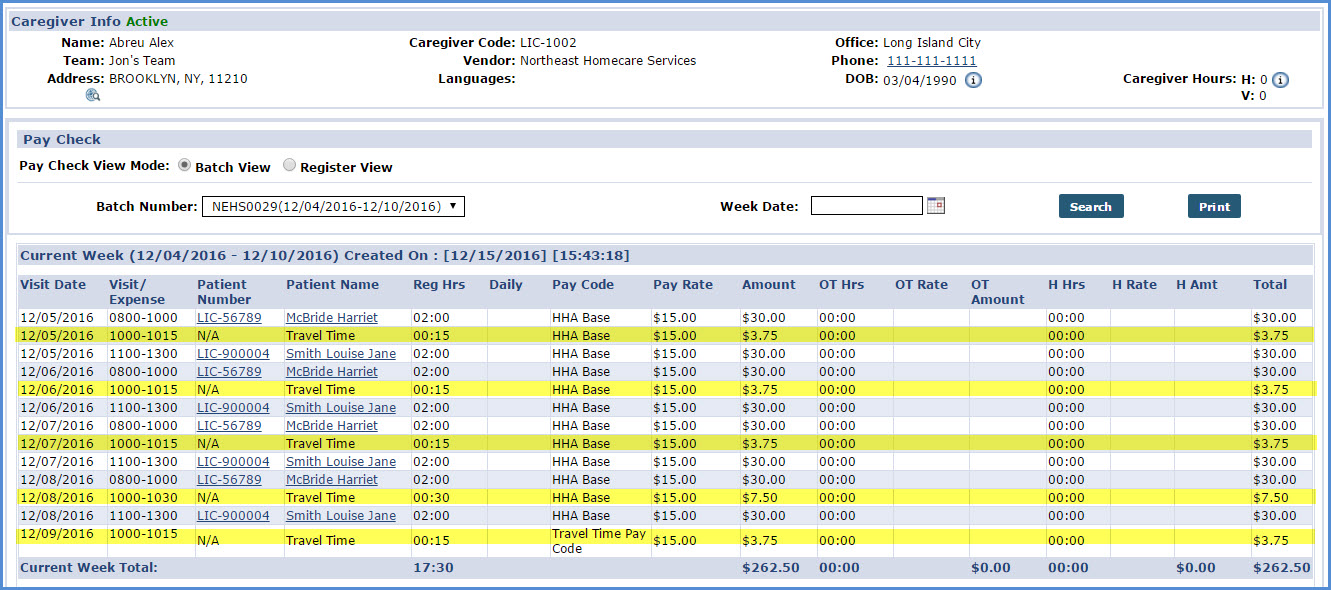Screen dimensions: 1331x590
Task: Open LIC-56789 in the 12/05/2016 0800-1000 row
Action: pos(229,318)
